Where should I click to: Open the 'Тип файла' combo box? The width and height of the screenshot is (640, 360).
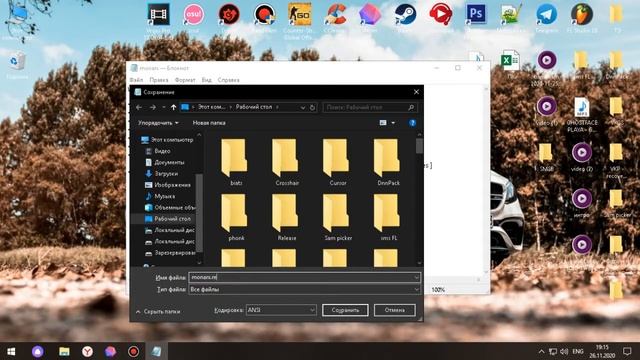click(304, 289)
